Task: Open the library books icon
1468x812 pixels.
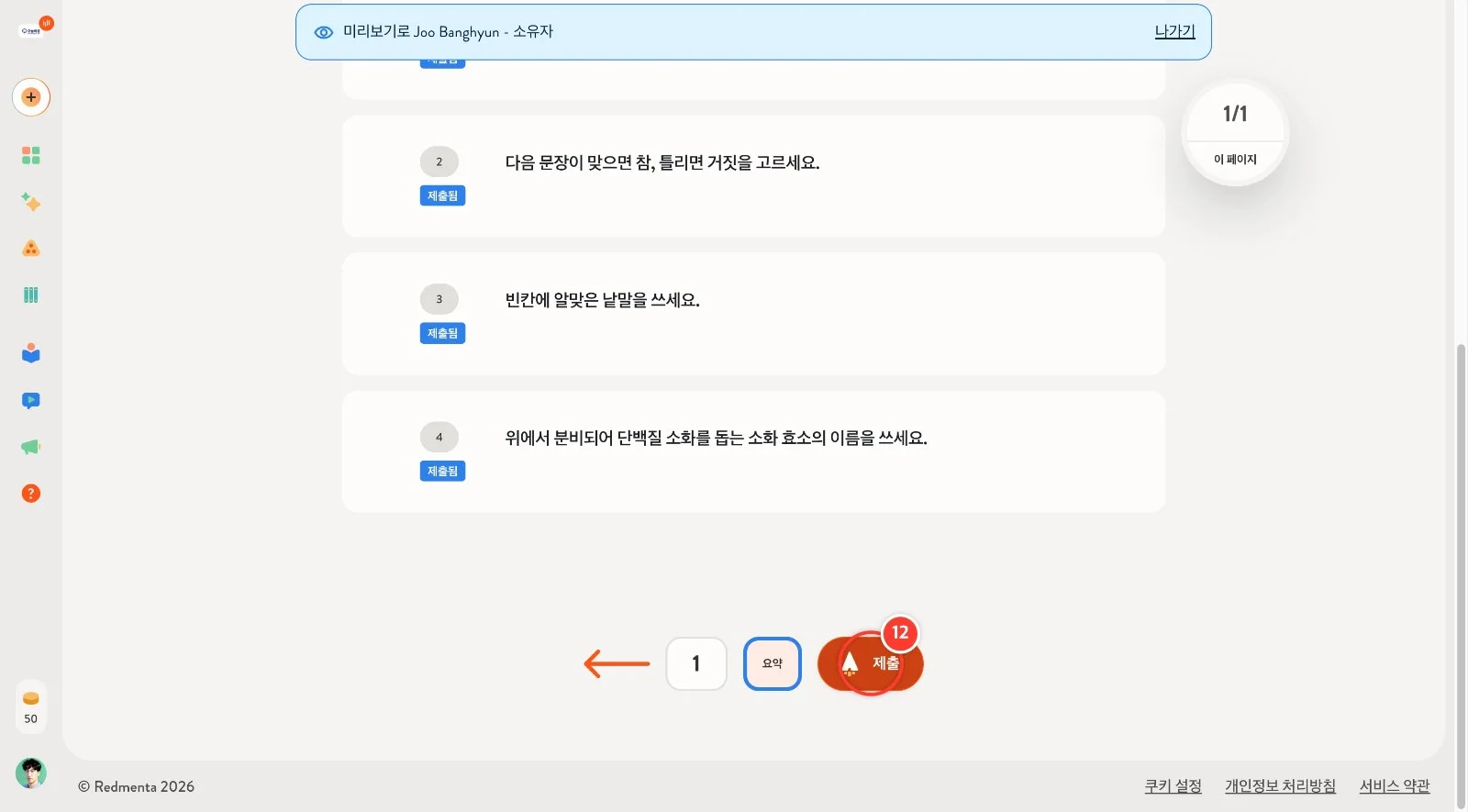Action: (31, 295)
